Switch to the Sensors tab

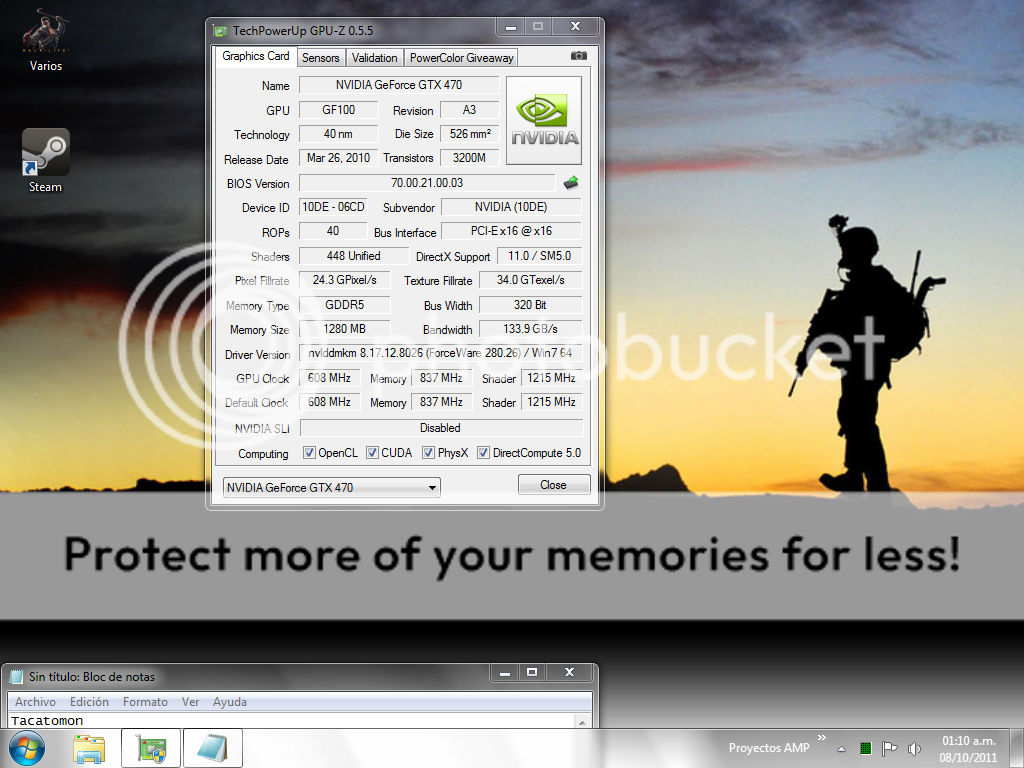coord(321,57)
